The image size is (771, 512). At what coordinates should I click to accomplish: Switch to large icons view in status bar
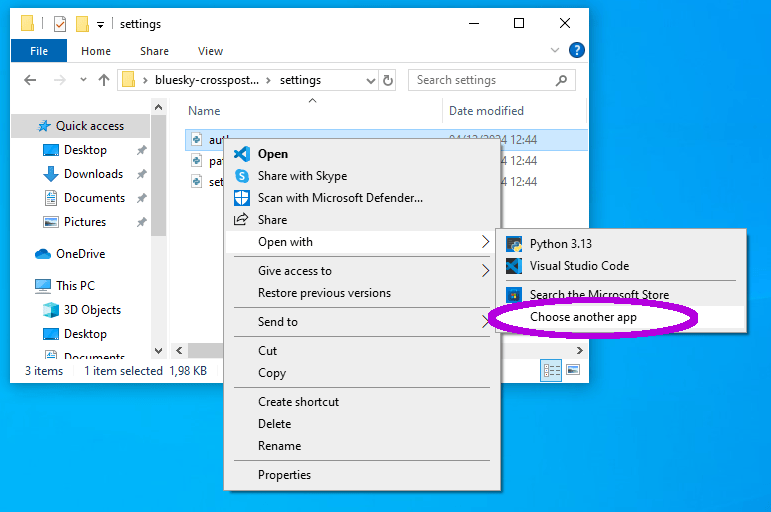[x=573, y=370]
